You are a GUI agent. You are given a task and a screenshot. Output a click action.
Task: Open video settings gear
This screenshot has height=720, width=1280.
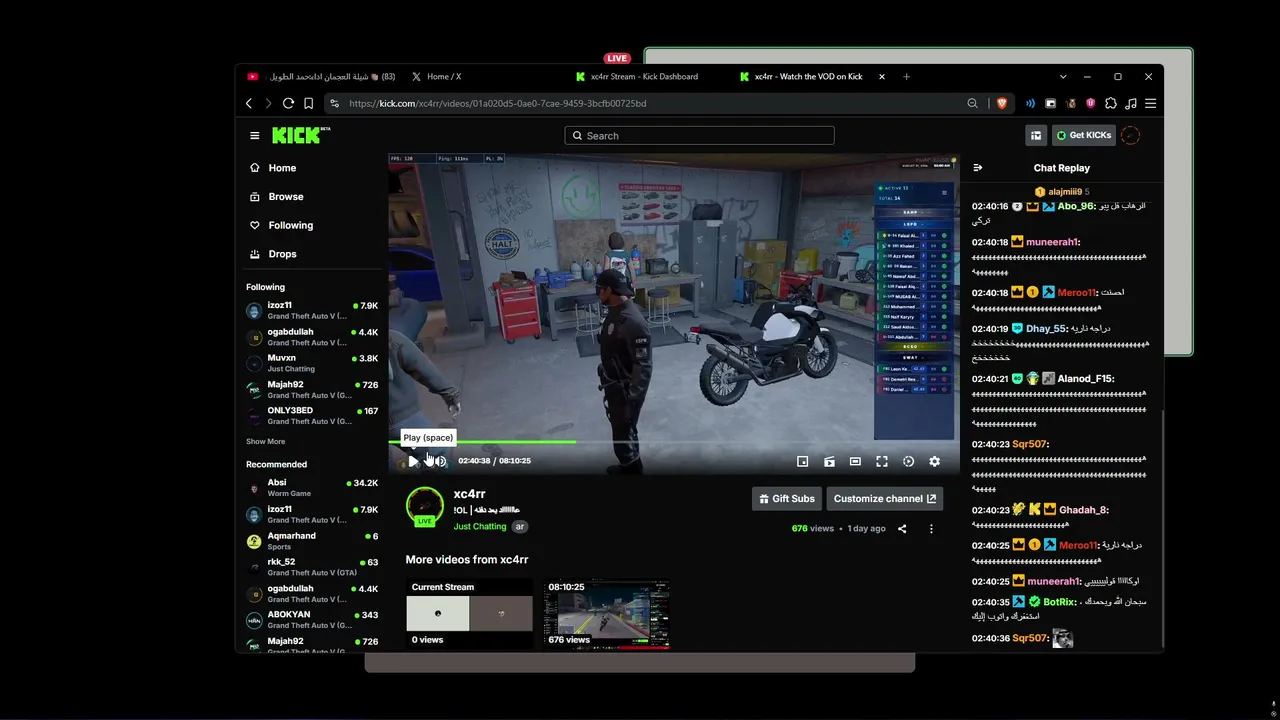(934, 461)
